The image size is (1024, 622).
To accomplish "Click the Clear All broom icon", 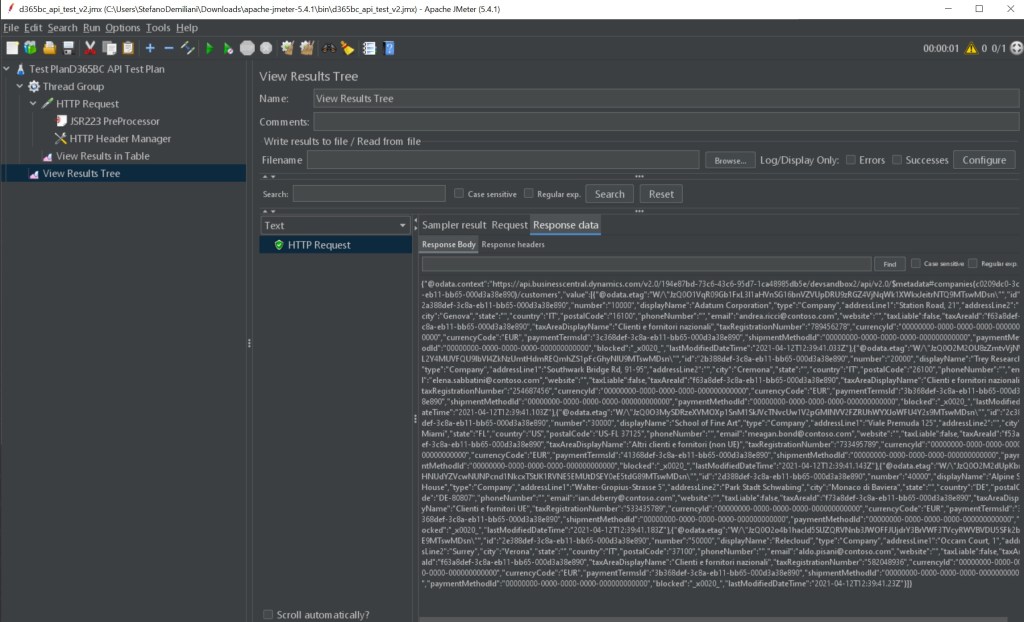I will point(307,47).
